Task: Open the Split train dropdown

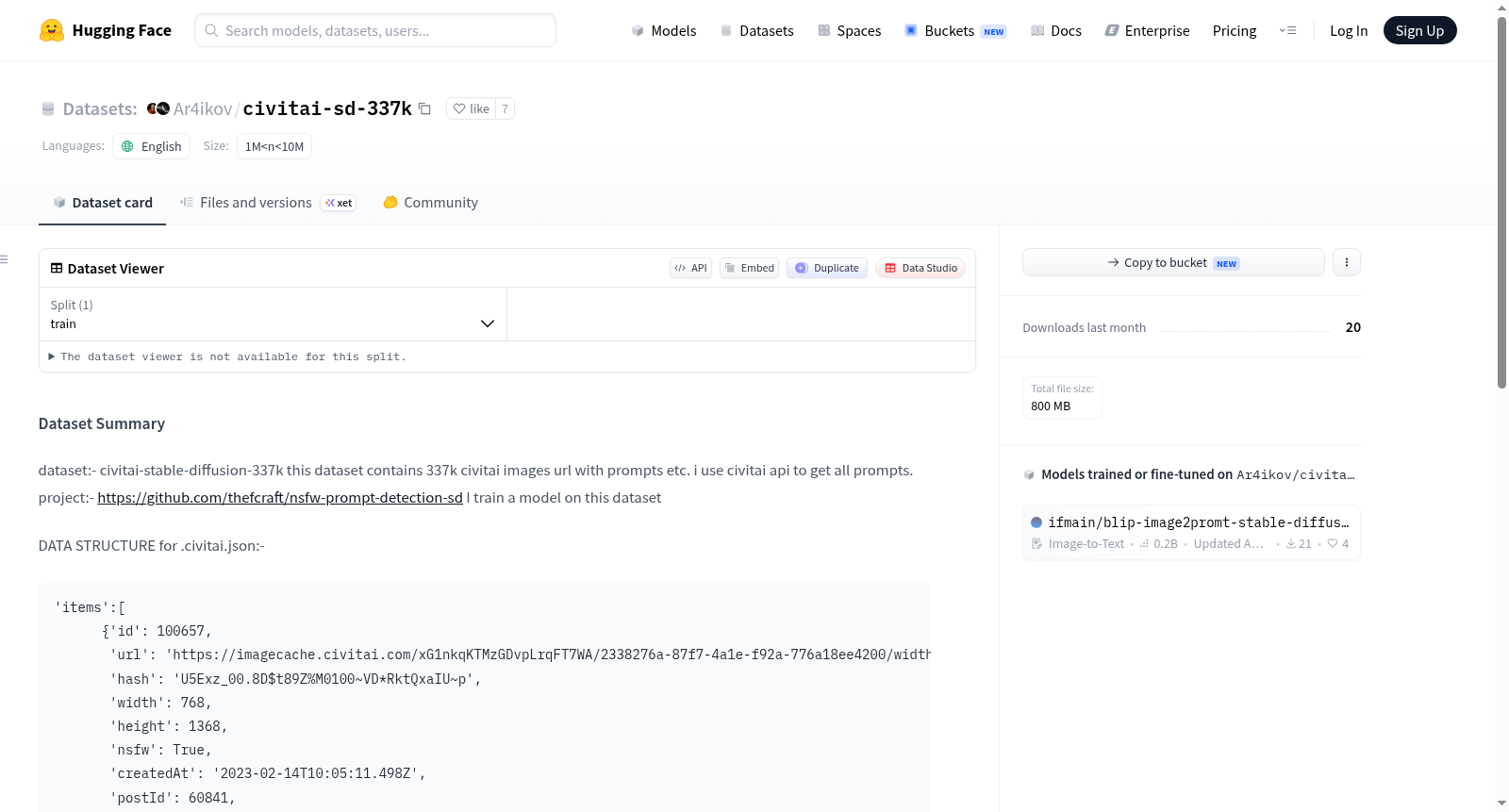Action: 273,314
